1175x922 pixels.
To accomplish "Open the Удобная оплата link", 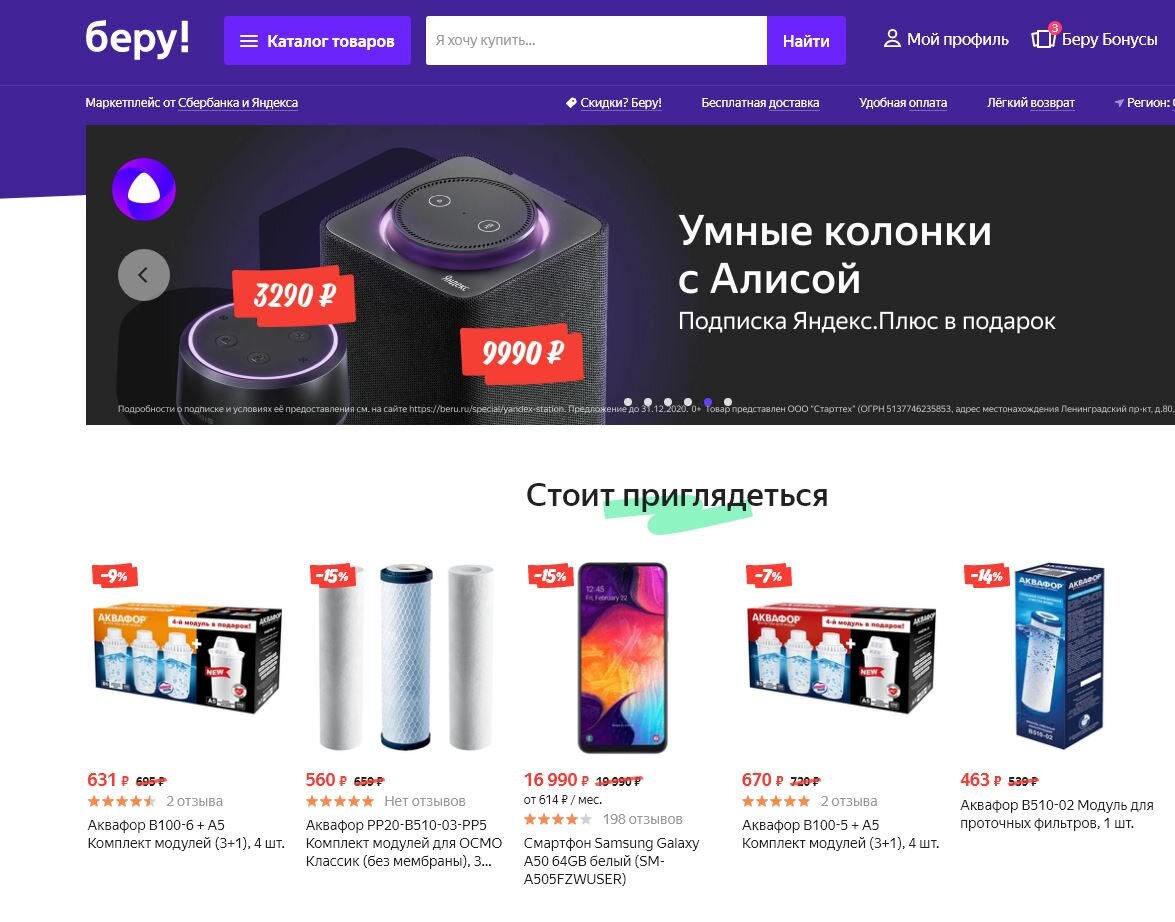I will pyautogui.click(x=903, y=103).
